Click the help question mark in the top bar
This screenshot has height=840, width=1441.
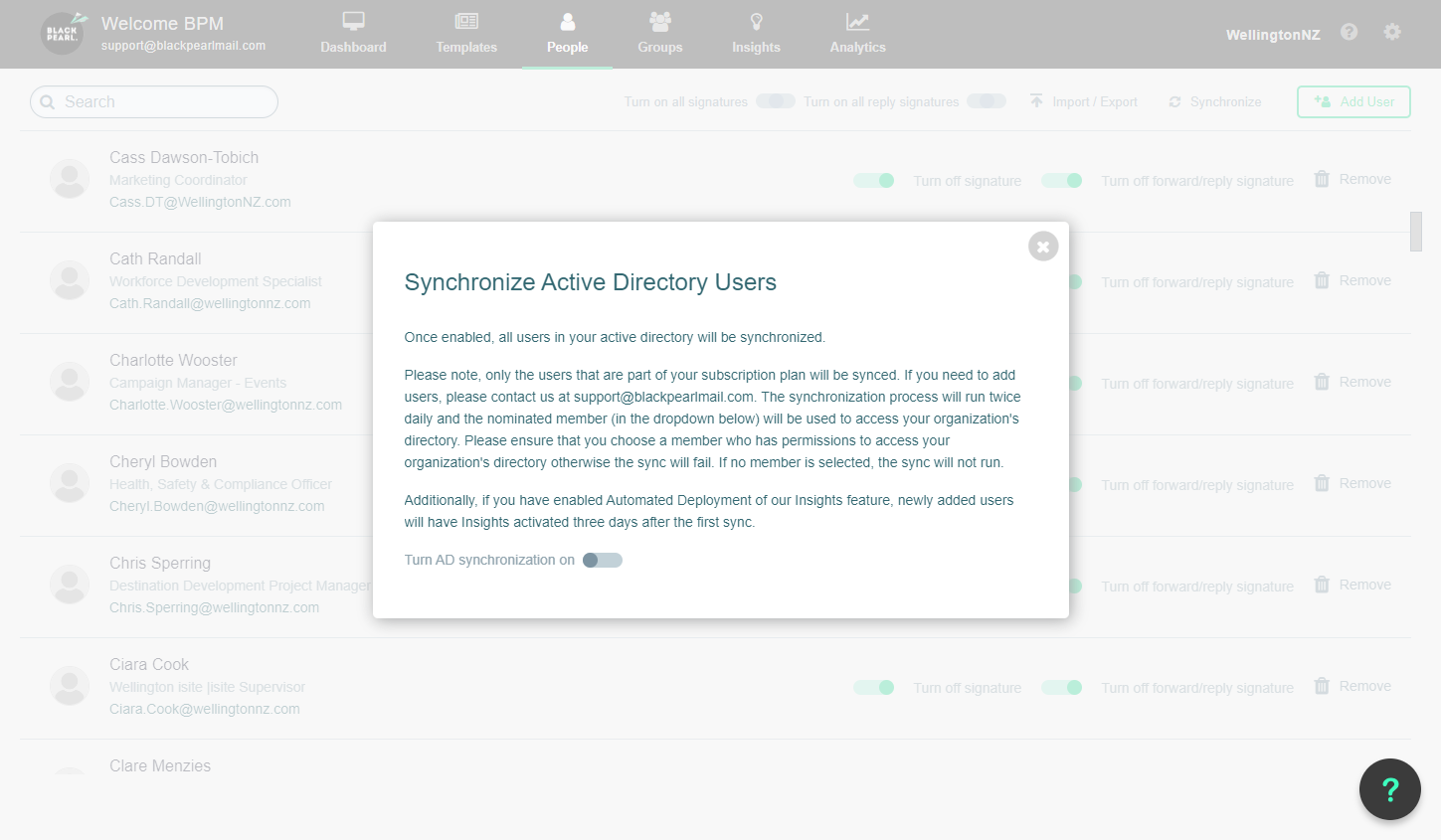pos(1349,31)
